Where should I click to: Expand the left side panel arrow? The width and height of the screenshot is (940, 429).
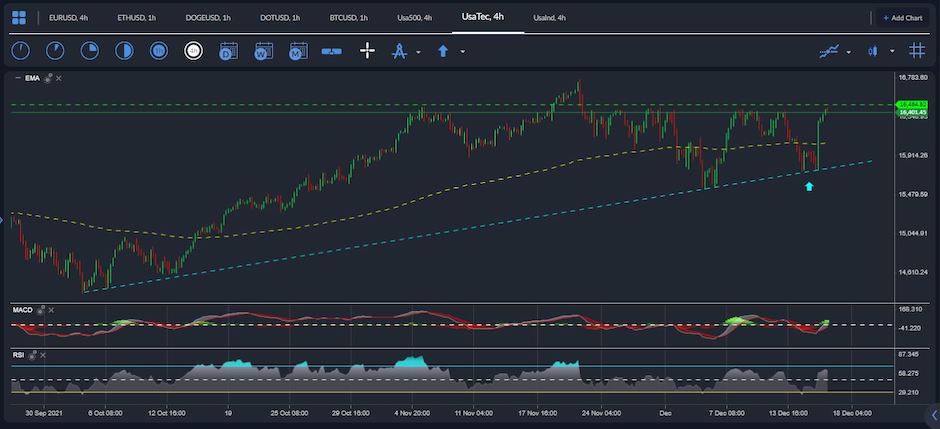2,220
